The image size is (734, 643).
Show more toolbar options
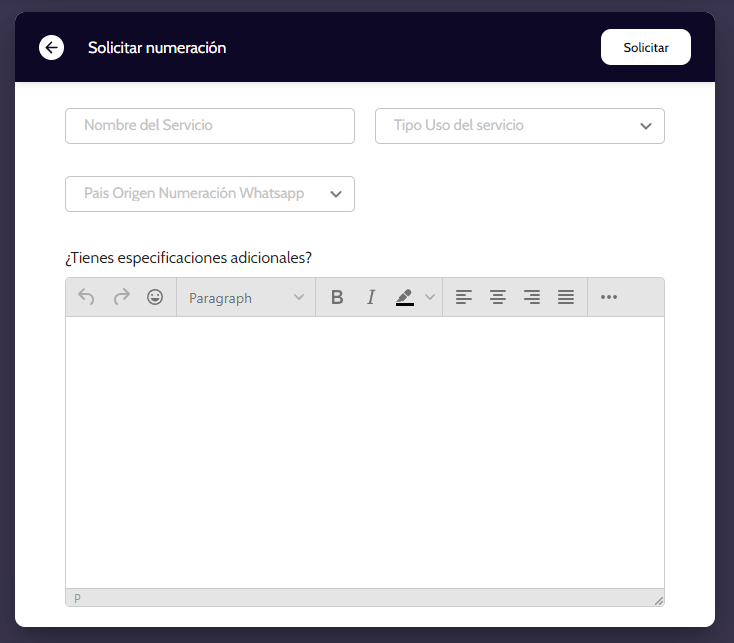[609, 297]
